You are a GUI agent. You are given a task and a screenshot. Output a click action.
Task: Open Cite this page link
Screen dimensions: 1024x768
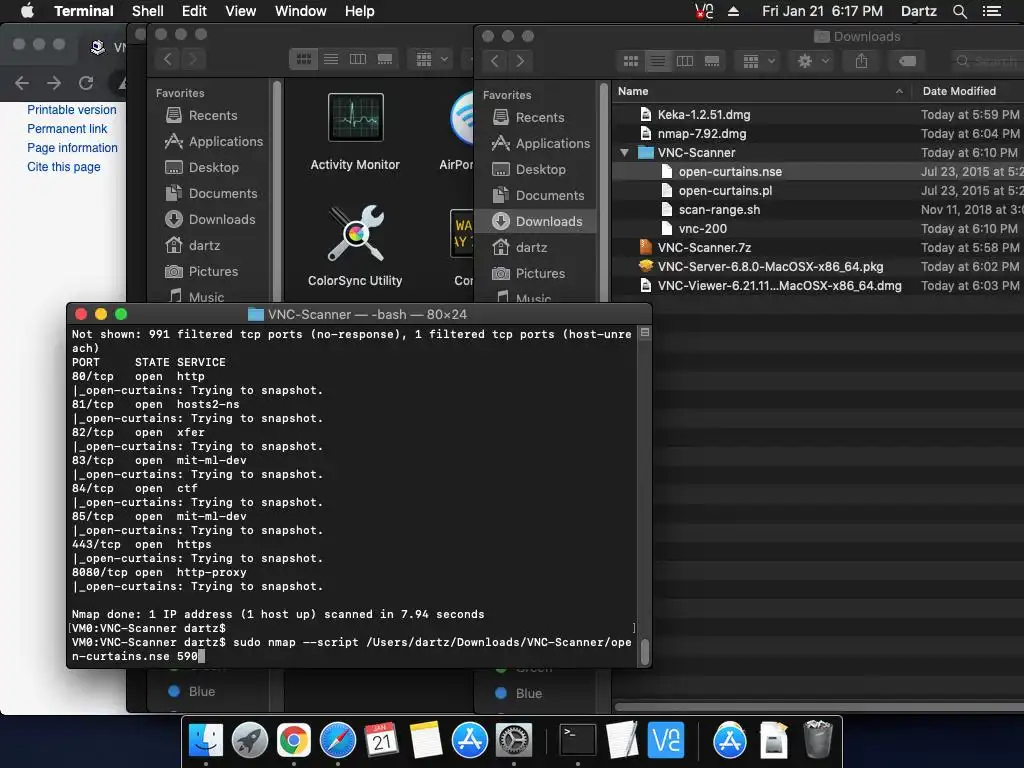click(63, 167)
